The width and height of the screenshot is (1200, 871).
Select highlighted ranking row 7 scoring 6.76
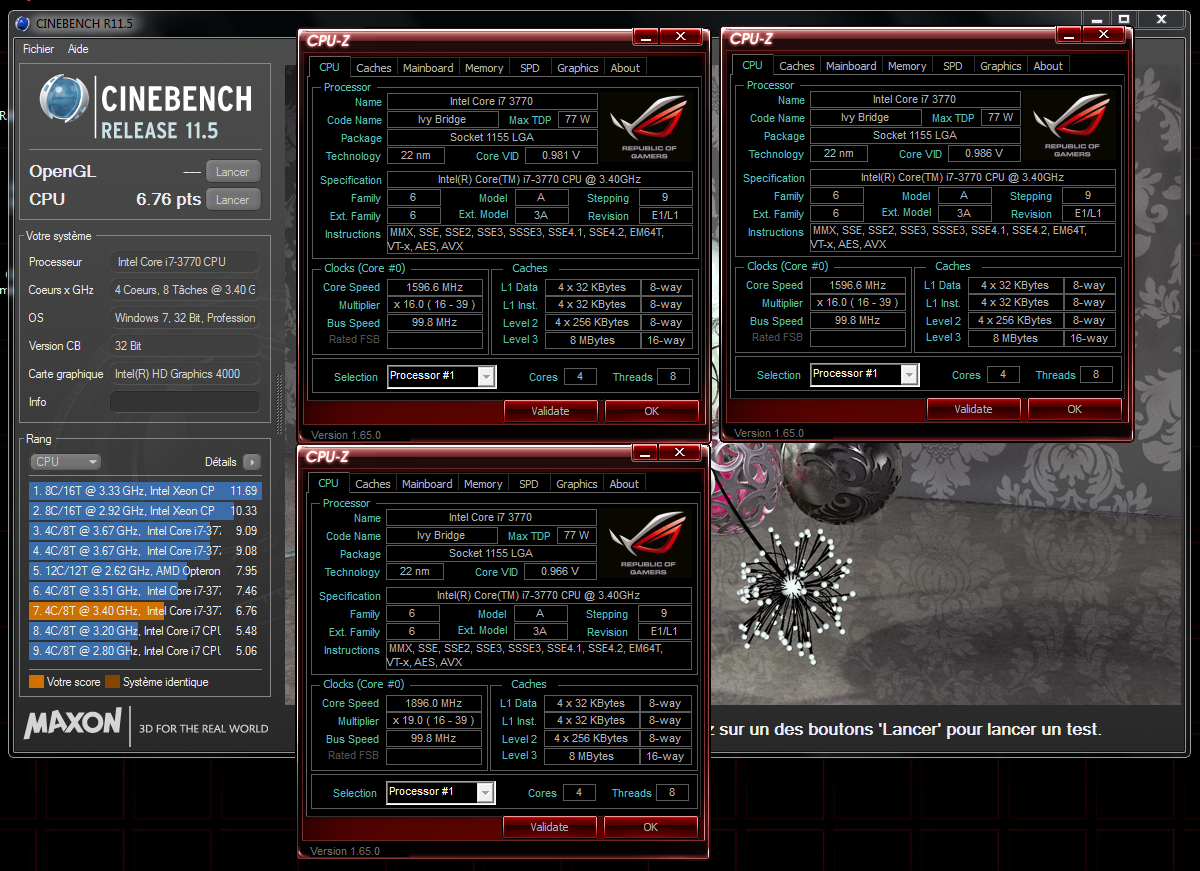tap(146, 611)
